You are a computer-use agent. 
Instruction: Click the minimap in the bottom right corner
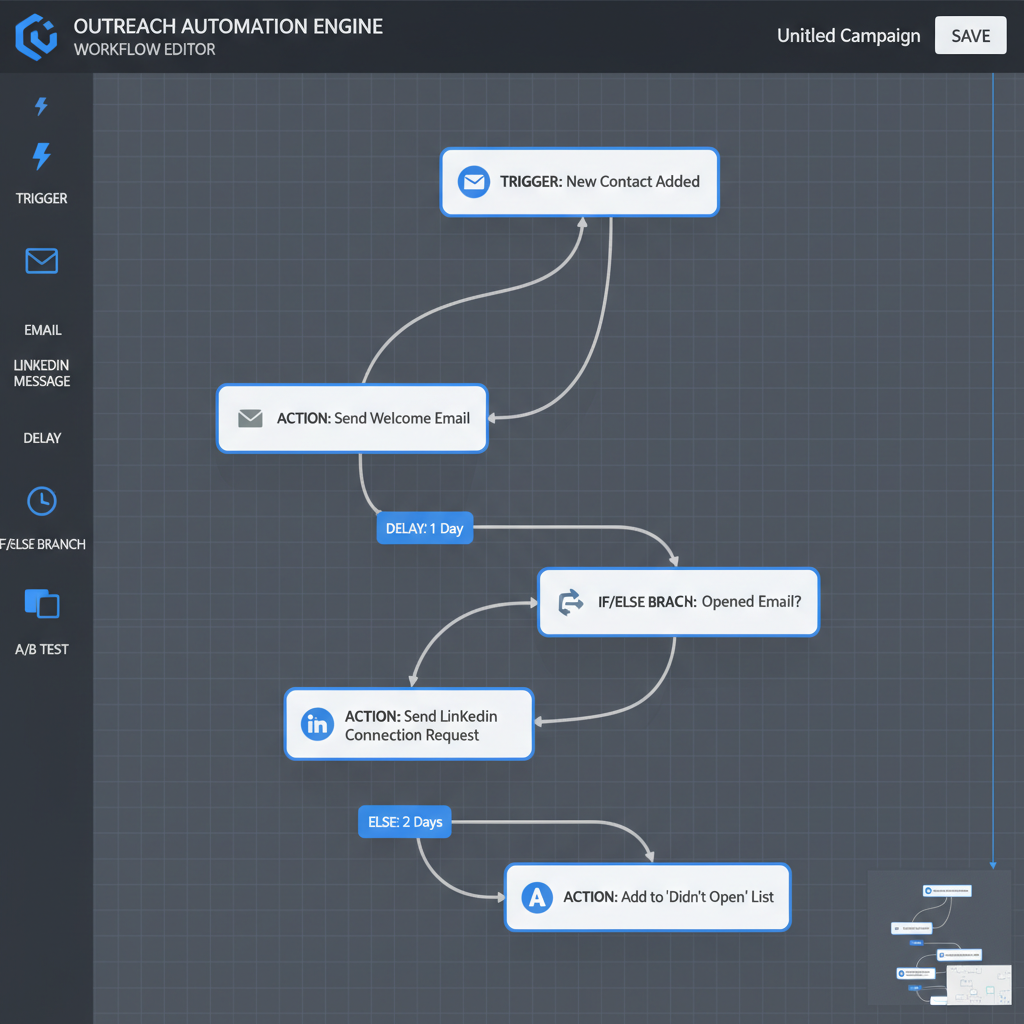pos(938,937)
